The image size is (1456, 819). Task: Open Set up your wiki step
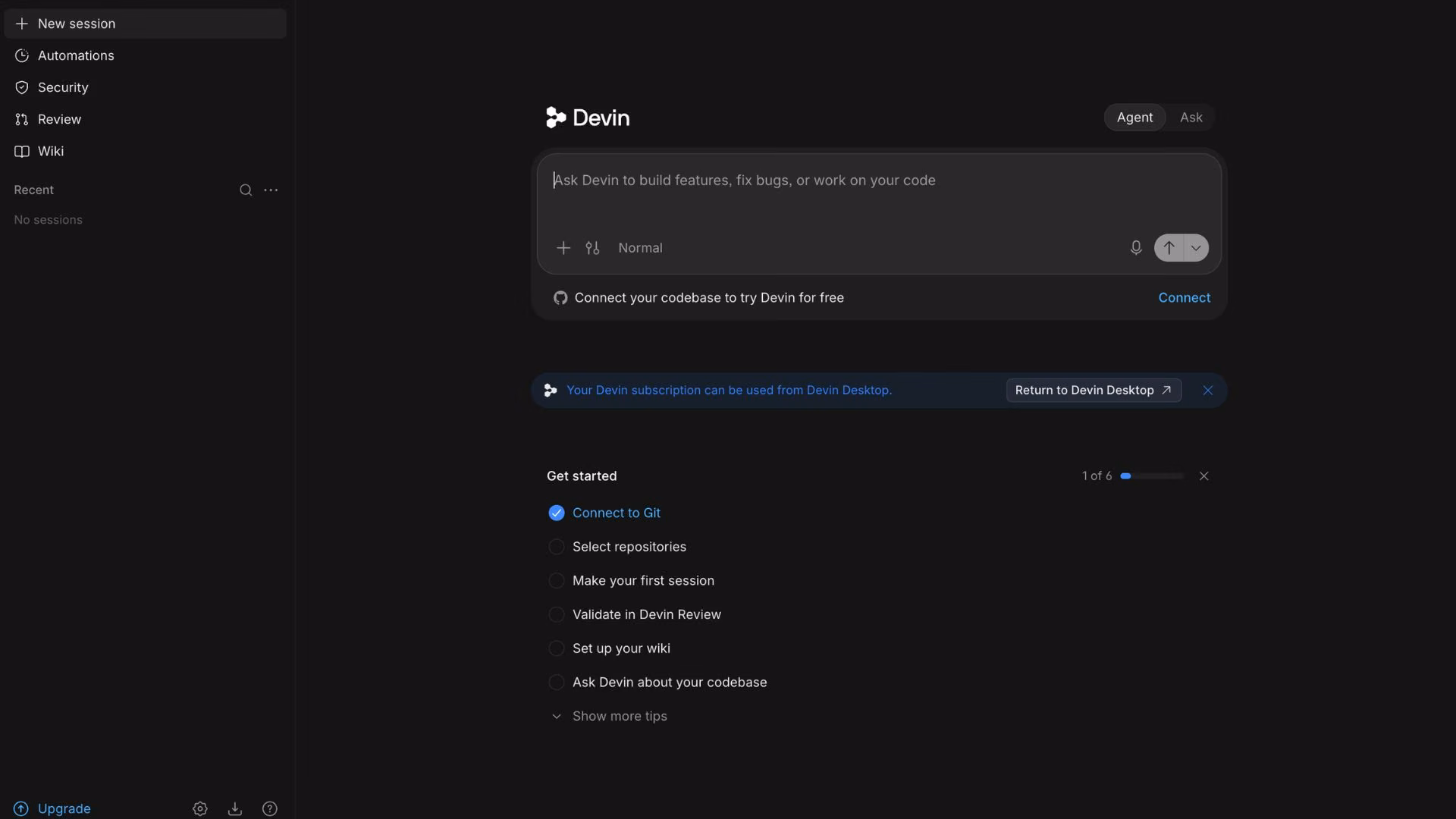621,648
